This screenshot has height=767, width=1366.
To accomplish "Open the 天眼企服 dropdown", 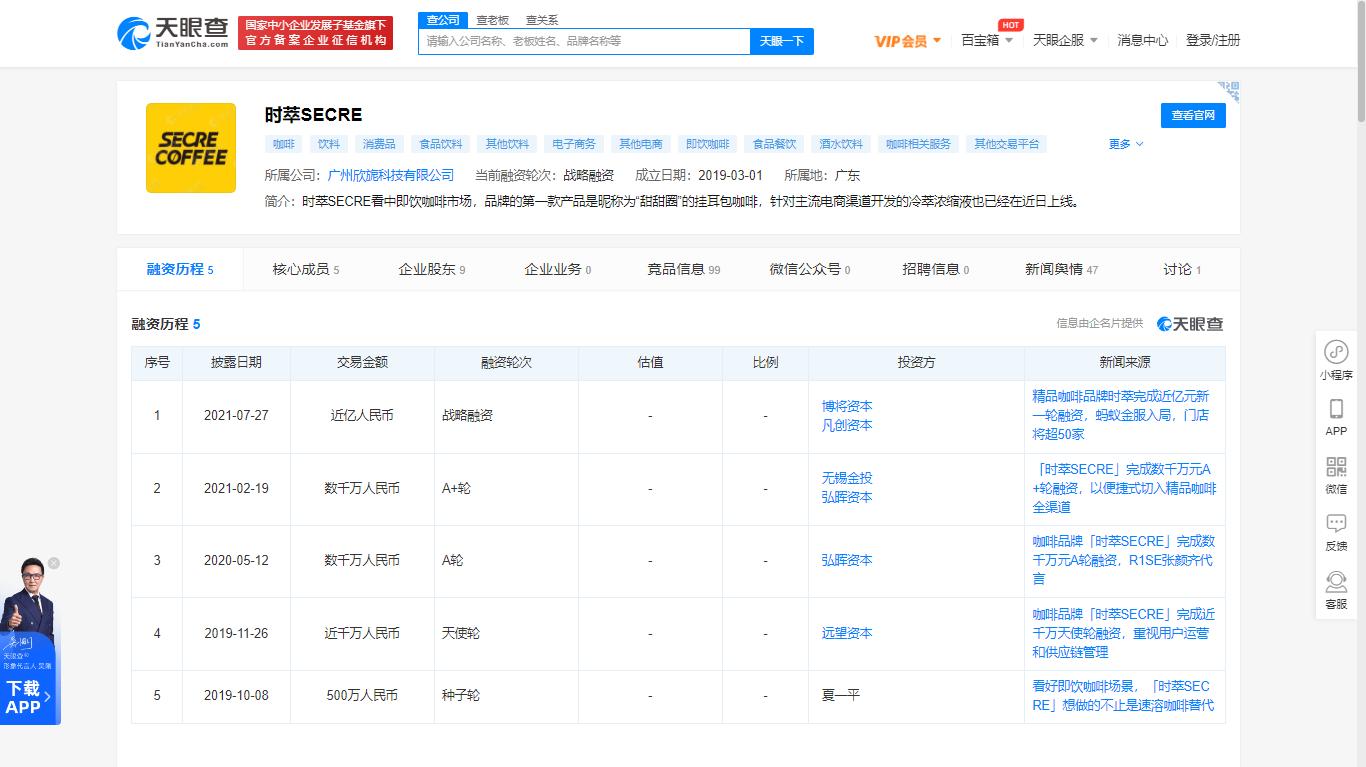I will point(1065,41).
